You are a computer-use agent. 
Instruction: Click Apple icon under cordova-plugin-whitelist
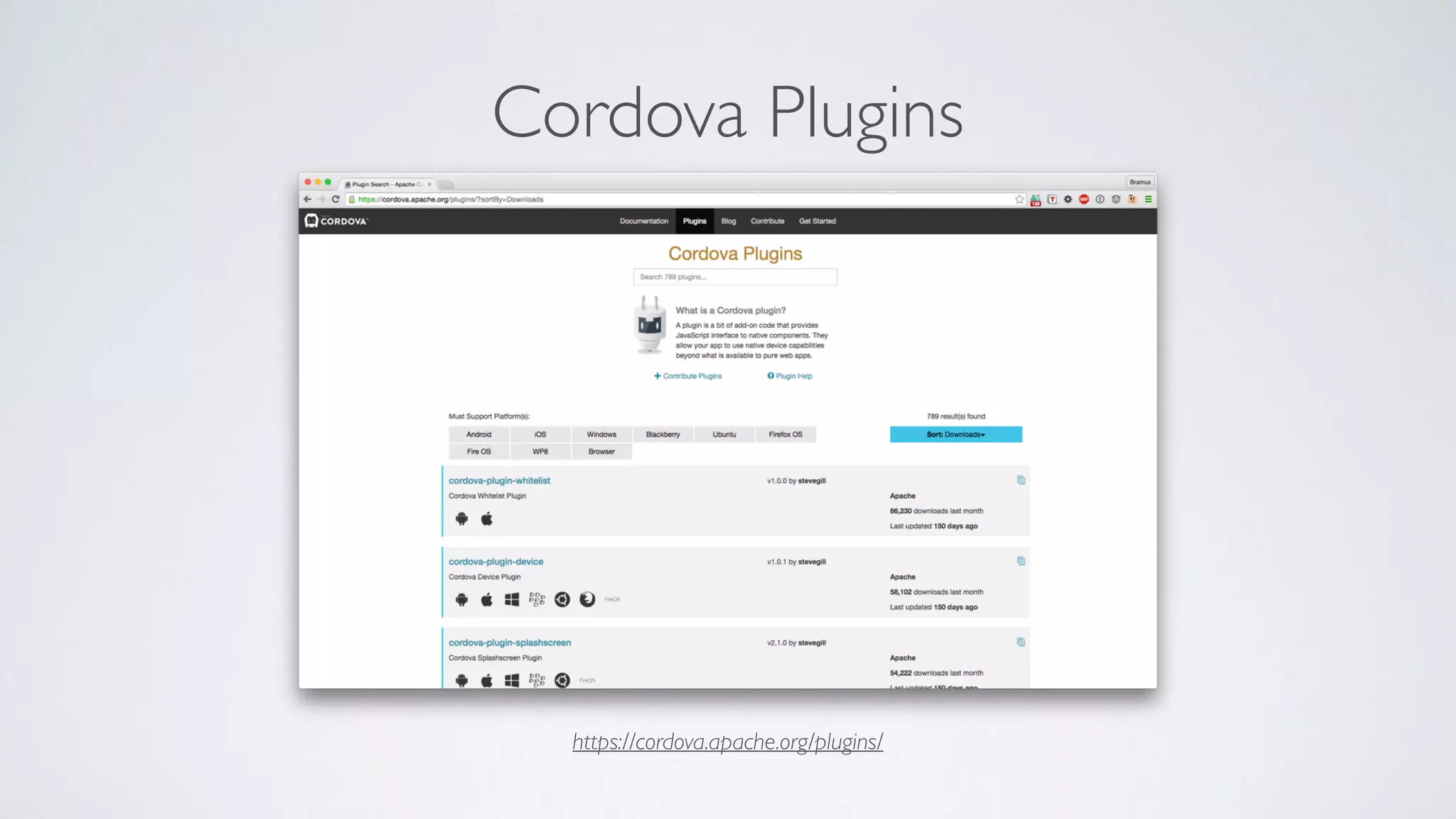pos(487,519)
